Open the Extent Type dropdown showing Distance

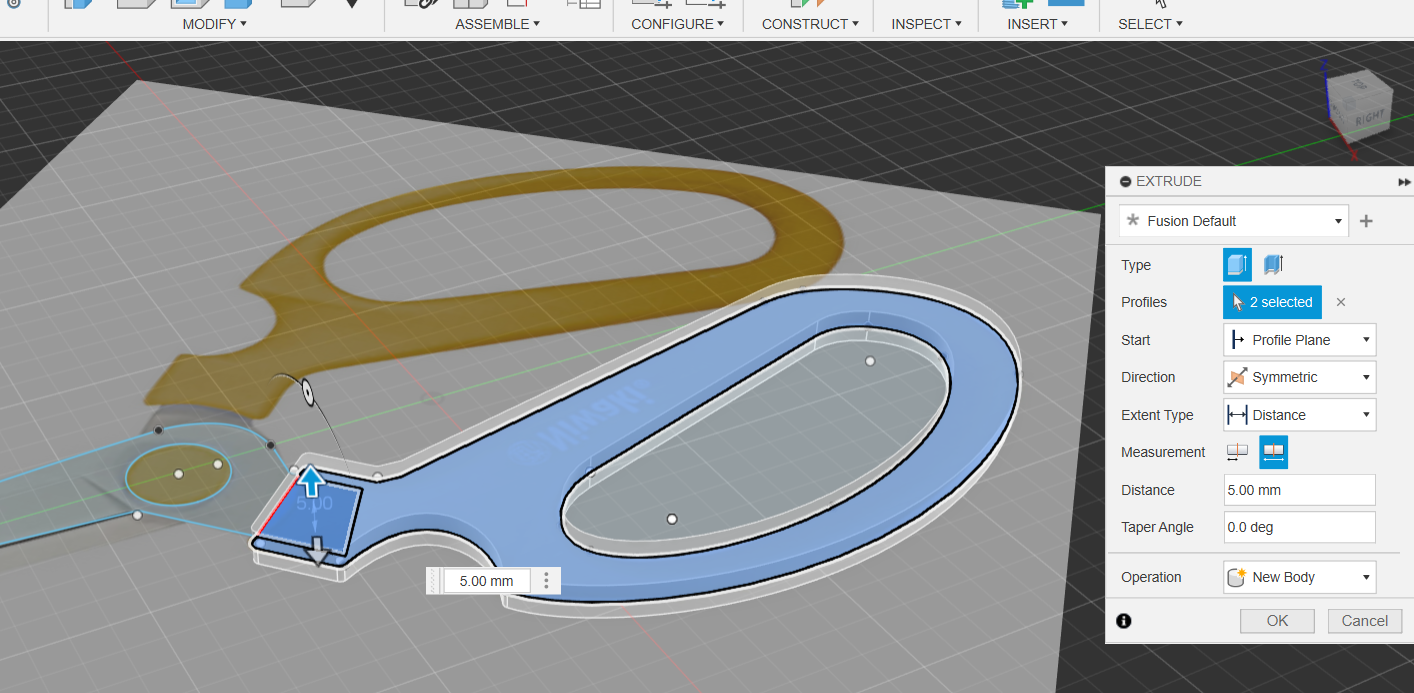tap(1299, 415)
